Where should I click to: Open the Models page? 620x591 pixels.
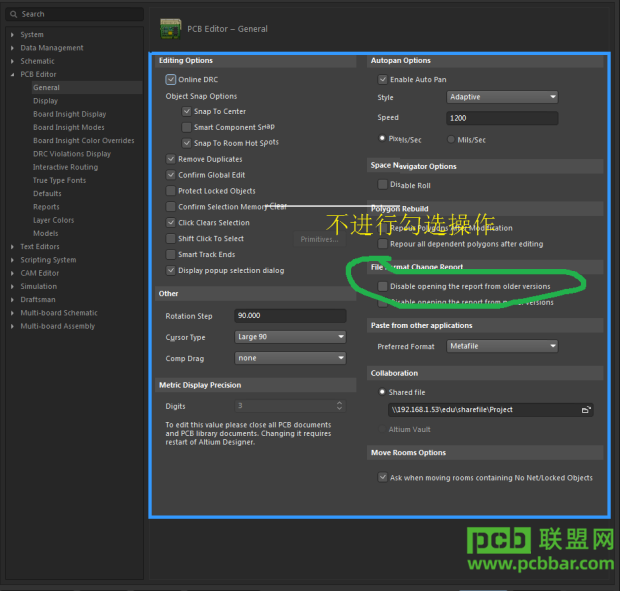pos(46,233)
